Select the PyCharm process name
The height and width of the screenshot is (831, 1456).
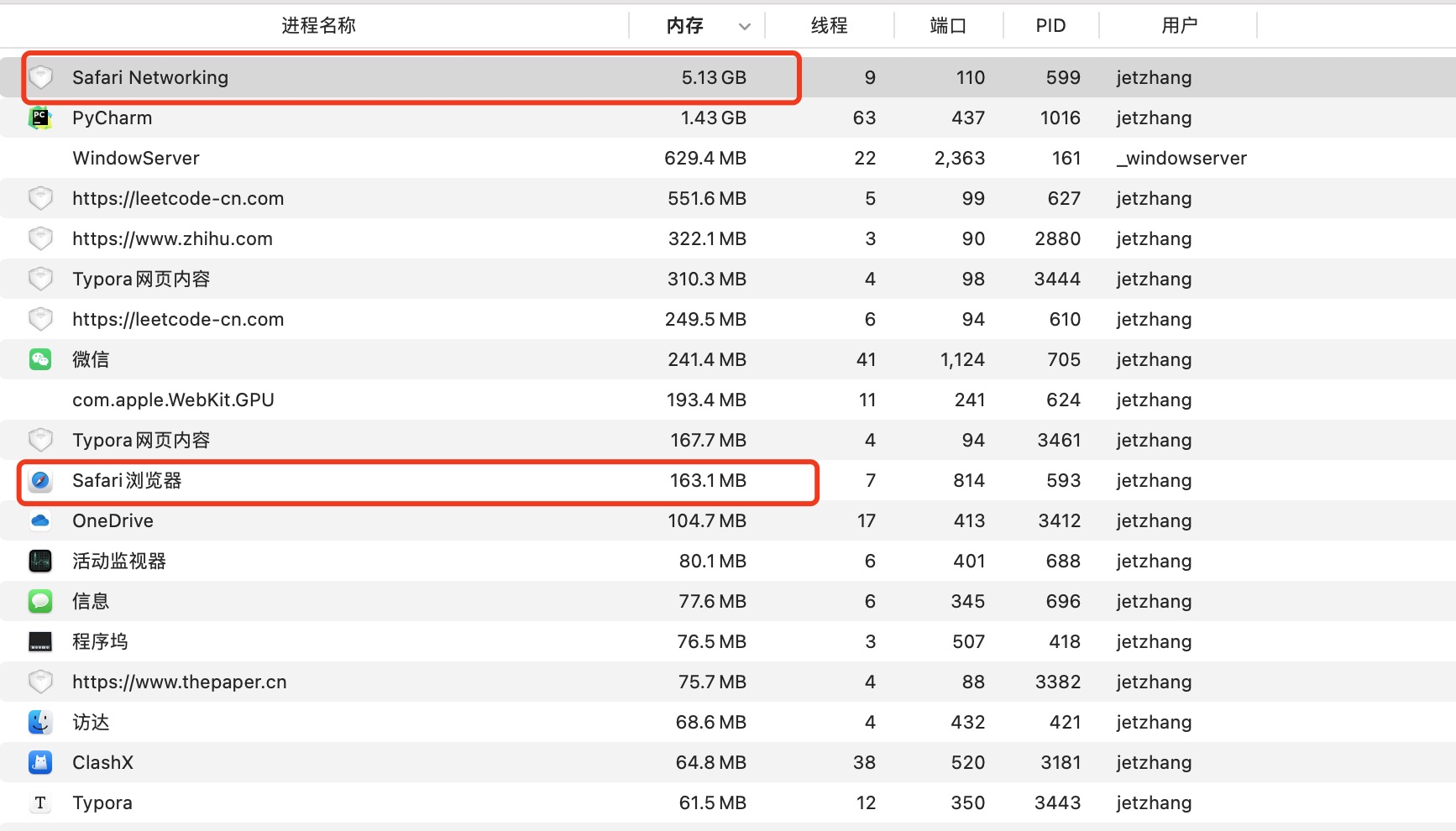pos(113,118)
